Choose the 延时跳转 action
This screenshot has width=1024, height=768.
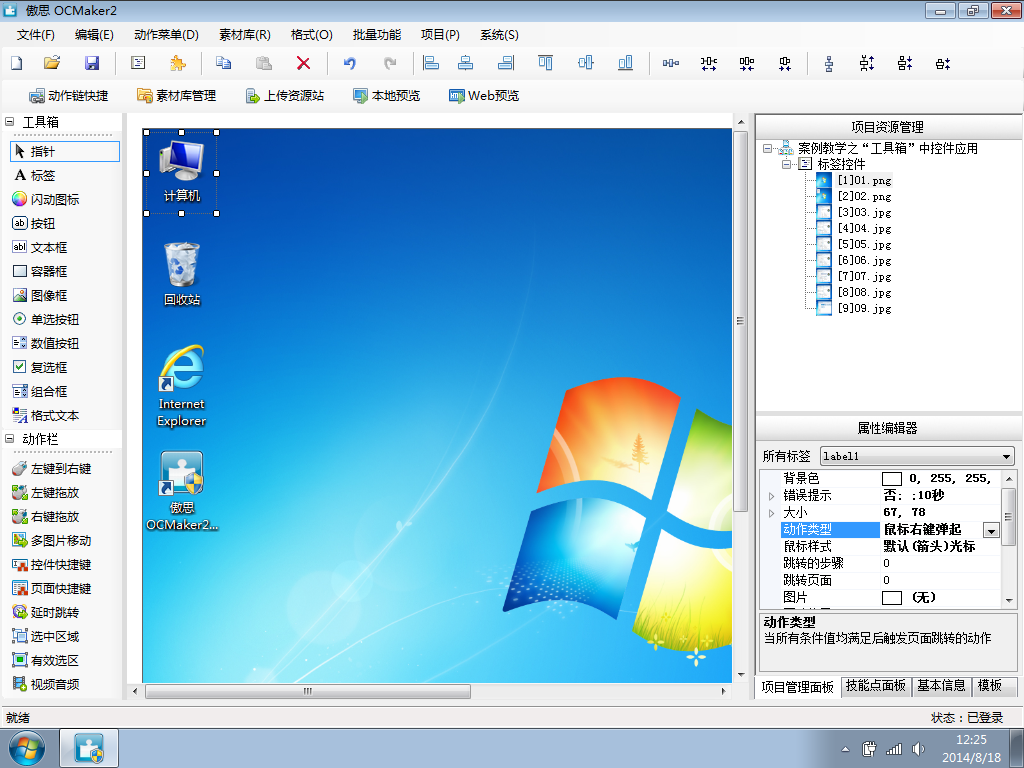[x=46, y=613]
